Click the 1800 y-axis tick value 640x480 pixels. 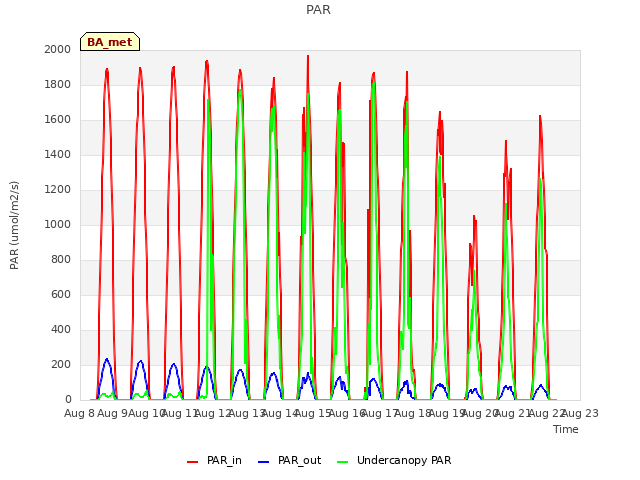pos(58,84)
